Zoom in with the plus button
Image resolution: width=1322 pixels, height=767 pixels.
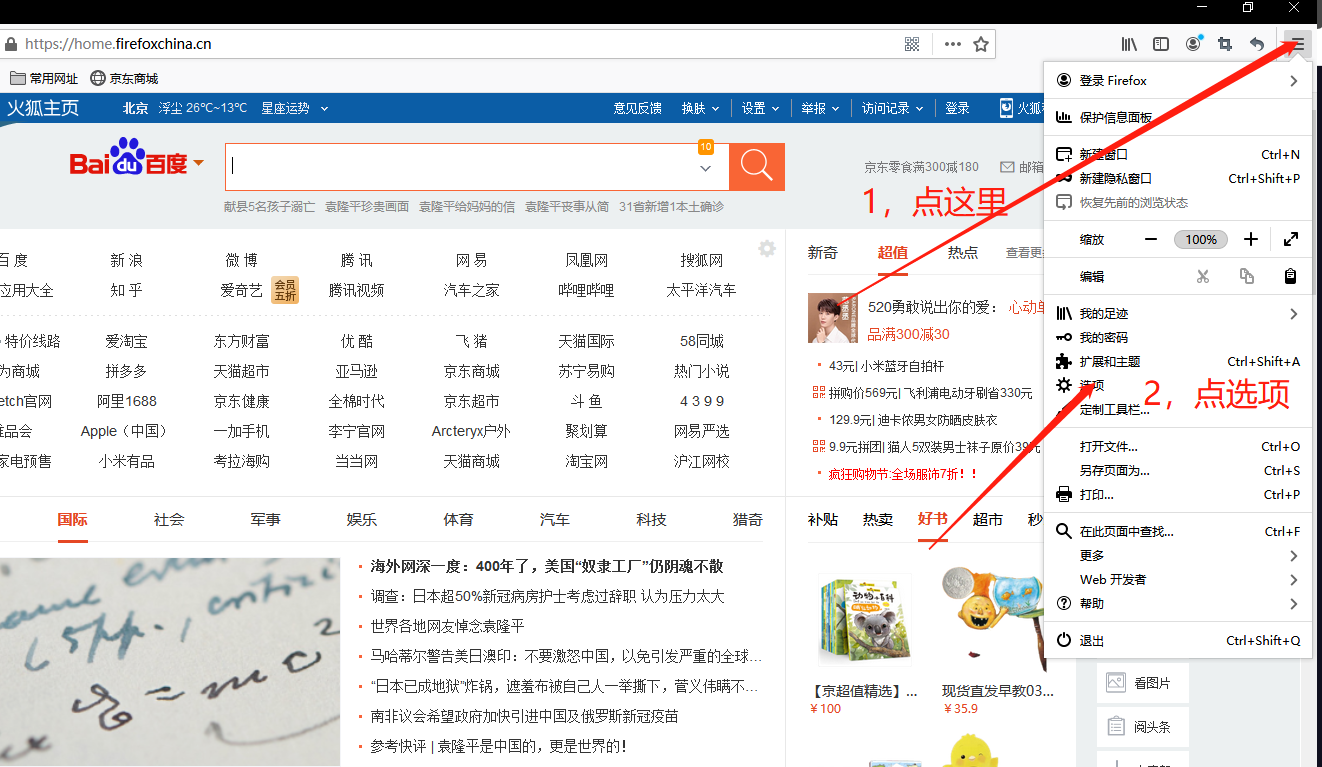1251,239
